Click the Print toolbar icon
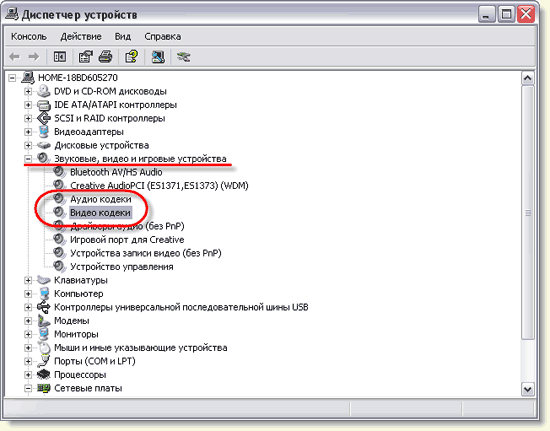Screen dimensions: 550x431 point(106,56)
